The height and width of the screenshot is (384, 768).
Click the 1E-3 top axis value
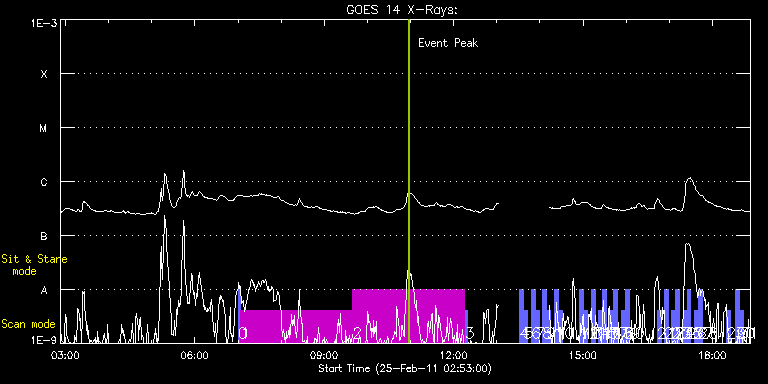pos(44,23)
